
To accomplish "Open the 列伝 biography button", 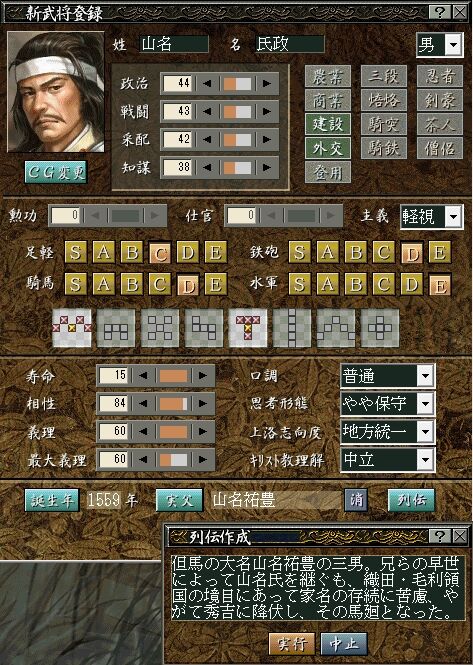I will 411,500.
